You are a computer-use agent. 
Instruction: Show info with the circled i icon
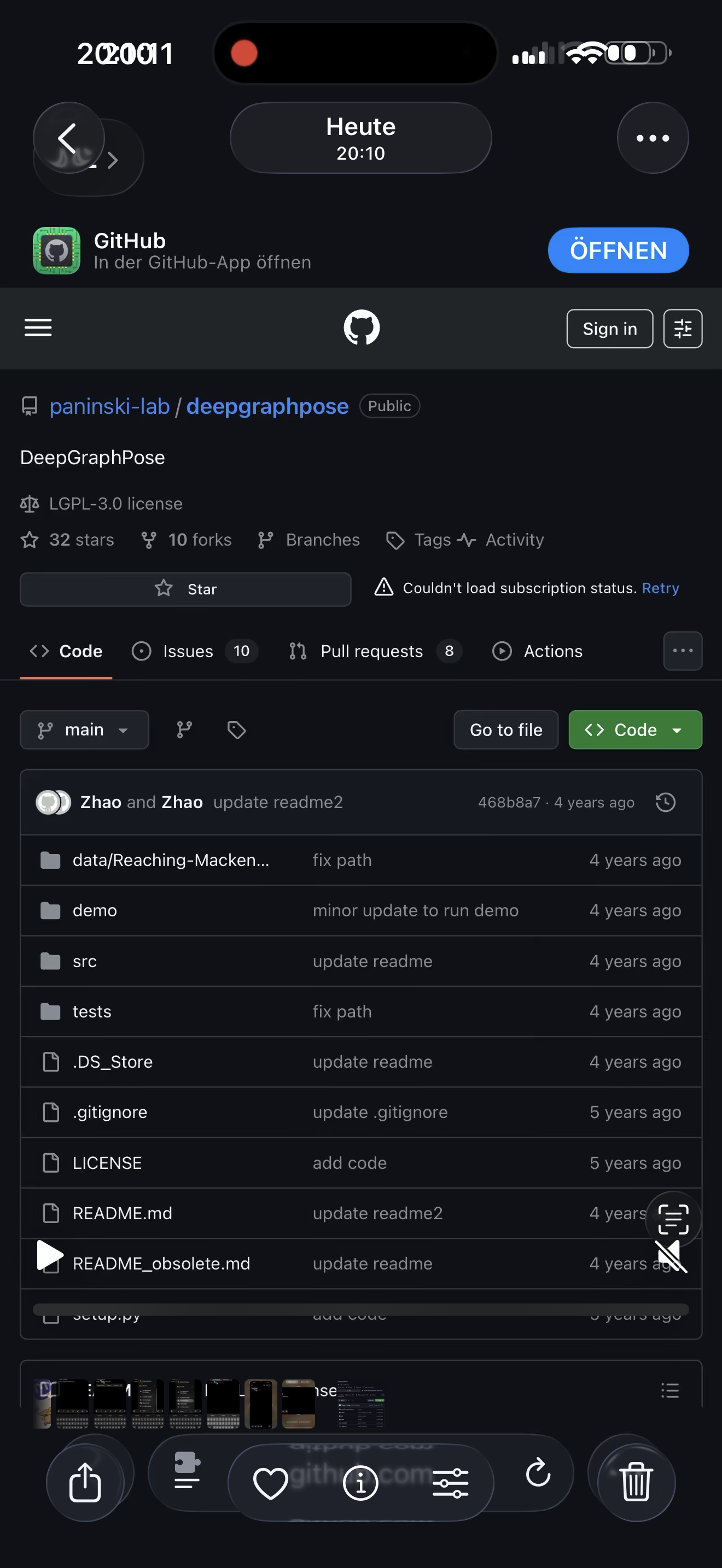[x=360, y=1483]
